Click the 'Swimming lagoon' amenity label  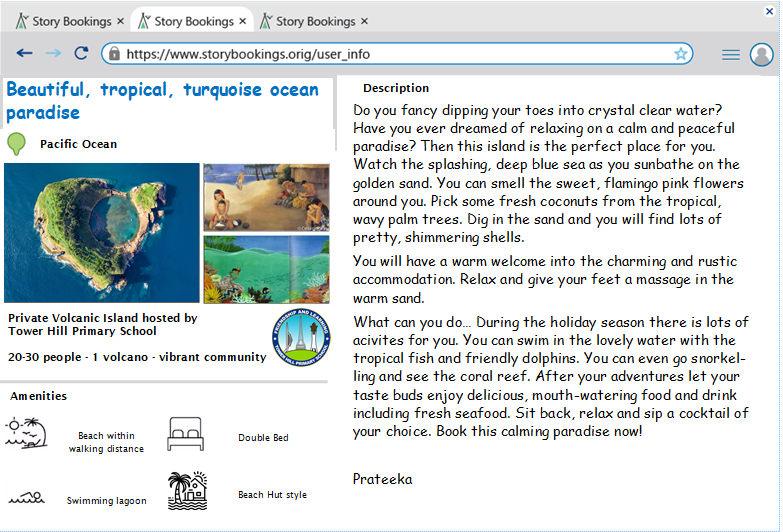107,501
